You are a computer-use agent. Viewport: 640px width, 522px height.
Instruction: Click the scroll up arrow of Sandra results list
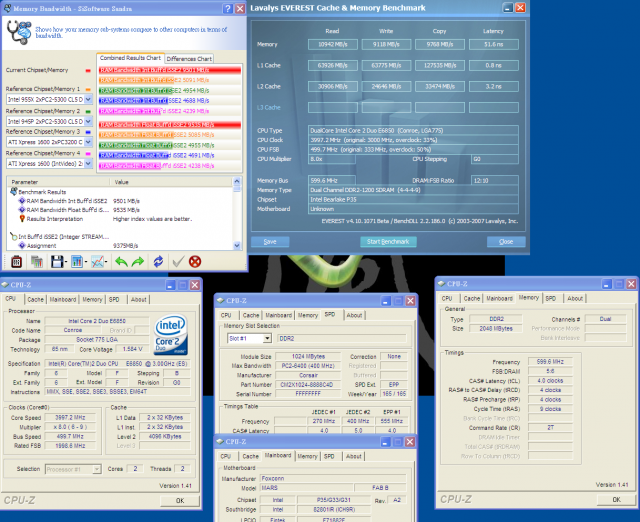pos(237,181)
